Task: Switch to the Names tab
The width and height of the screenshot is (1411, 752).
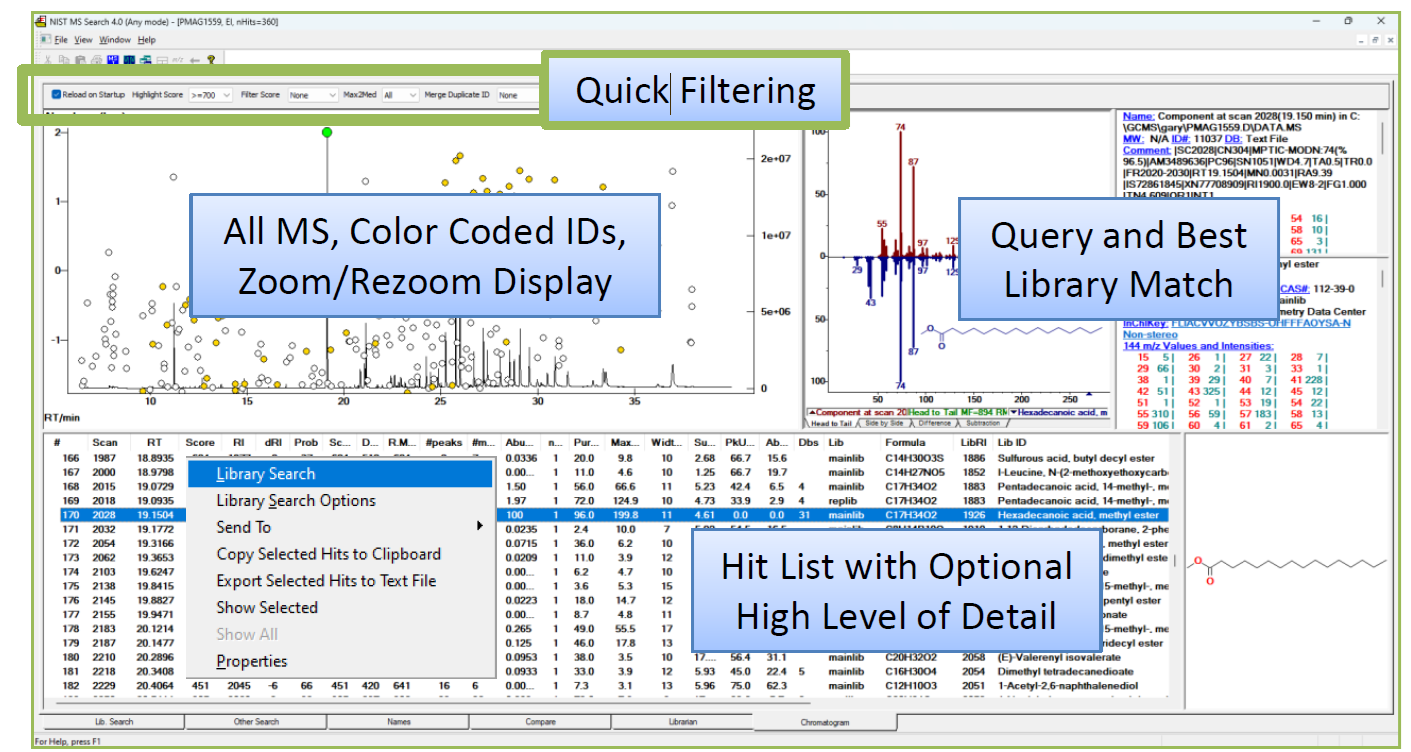Action: click(399, 721)
